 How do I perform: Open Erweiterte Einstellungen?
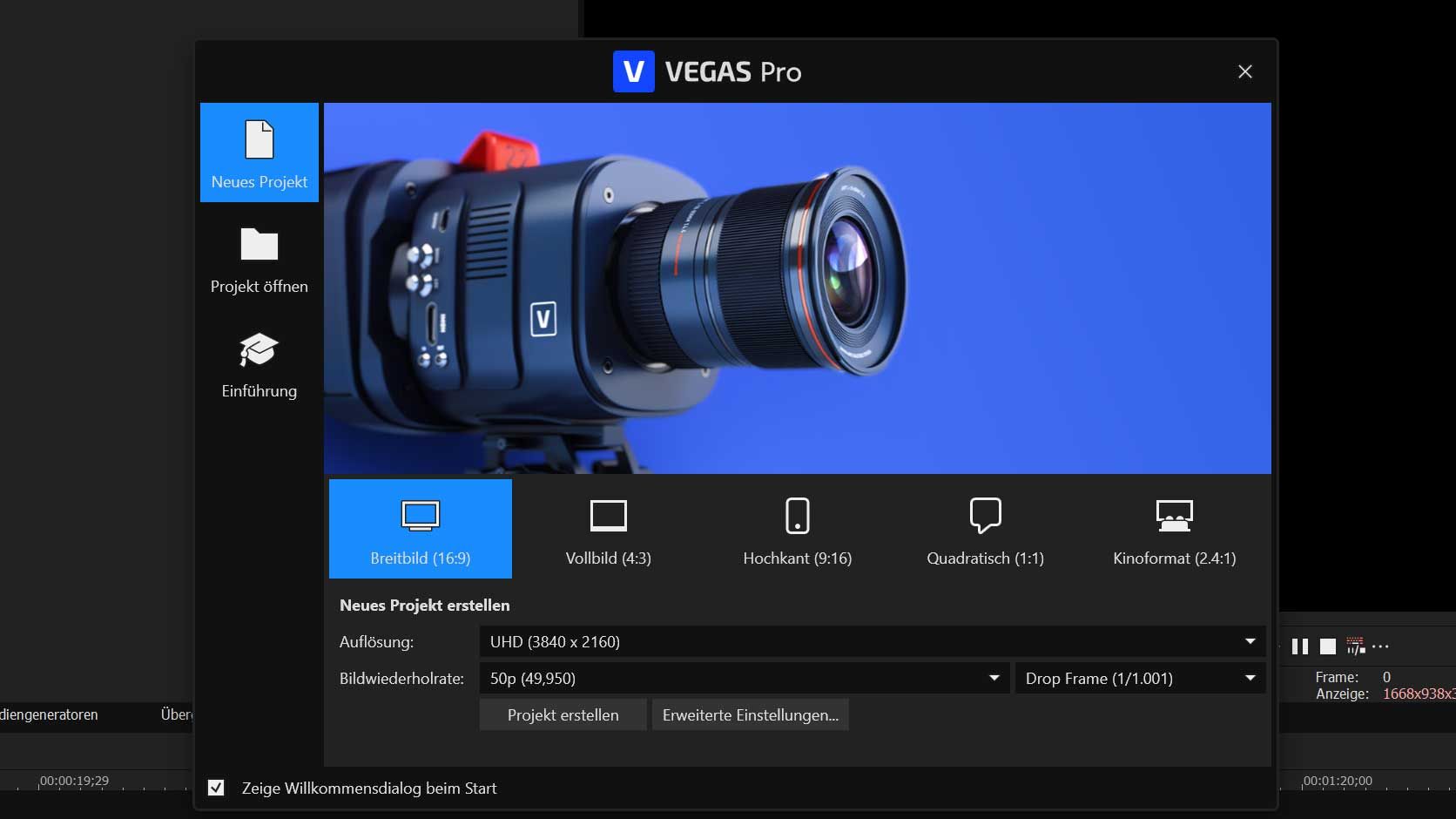(x=750, y=714)
